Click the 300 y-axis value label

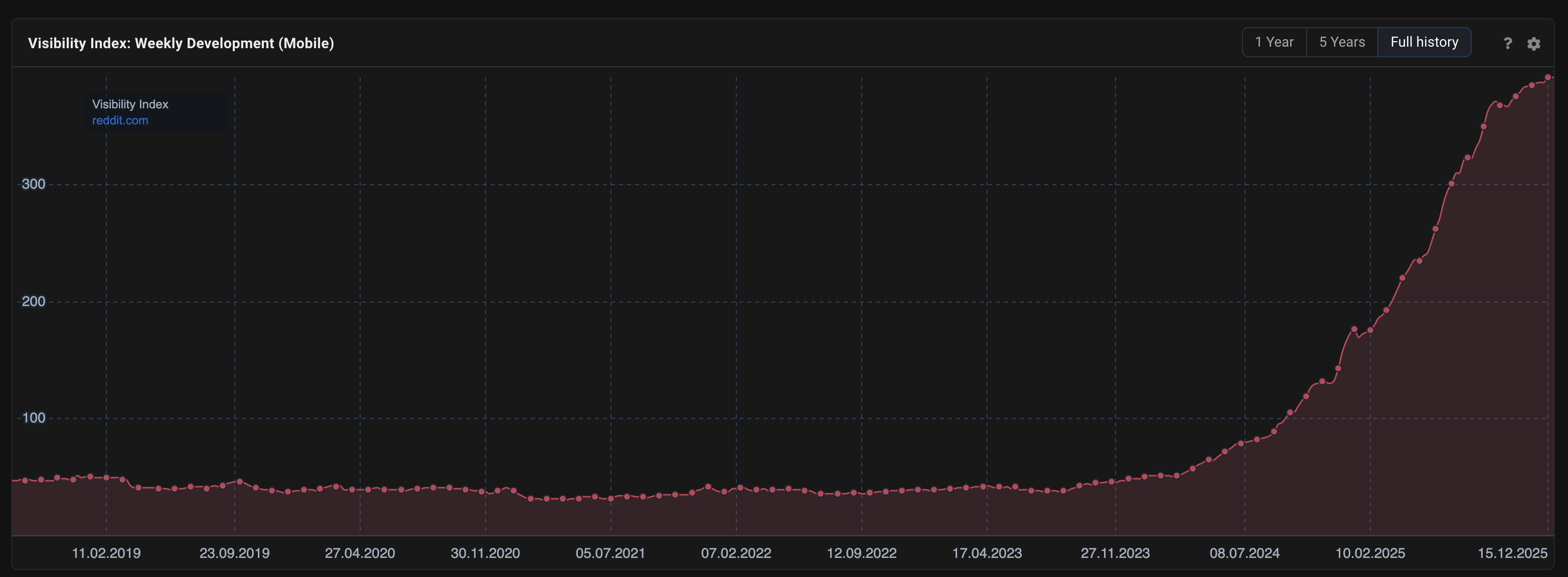point(34,184)
